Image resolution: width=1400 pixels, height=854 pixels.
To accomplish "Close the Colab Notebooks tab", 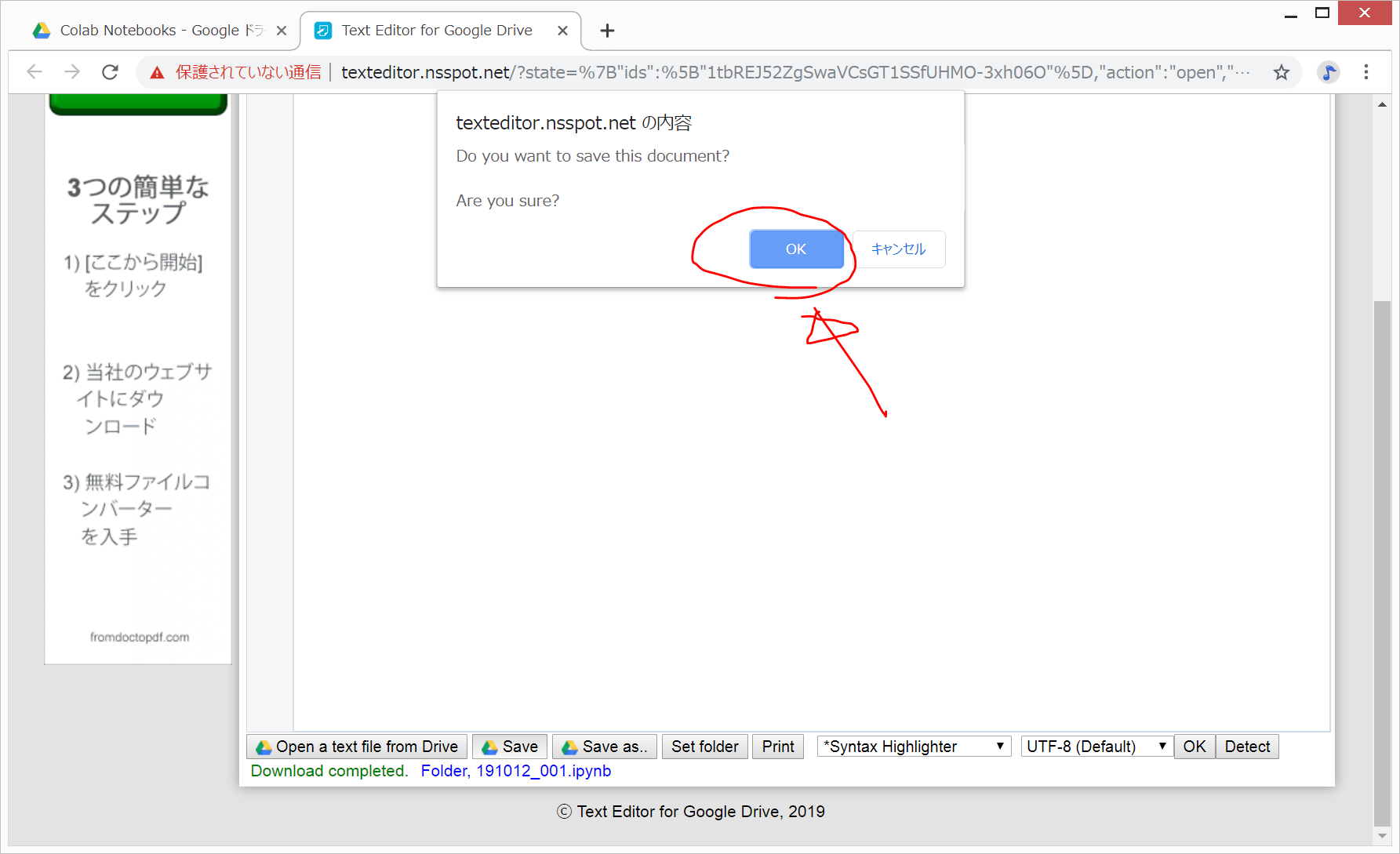I will point(282,31).
